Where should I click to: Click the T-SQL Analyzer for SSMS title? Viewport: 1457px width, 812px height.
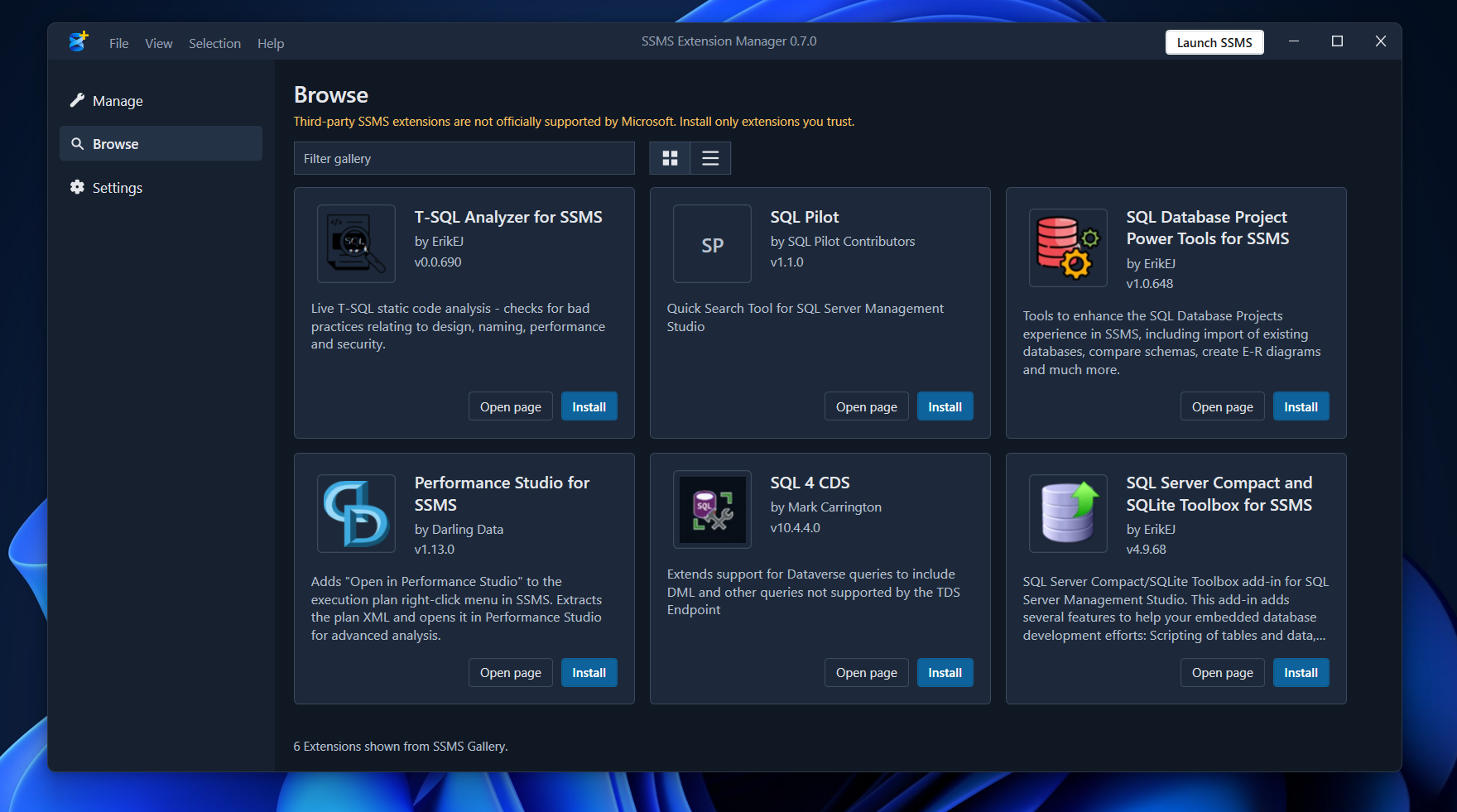click(x=508, y=217)
